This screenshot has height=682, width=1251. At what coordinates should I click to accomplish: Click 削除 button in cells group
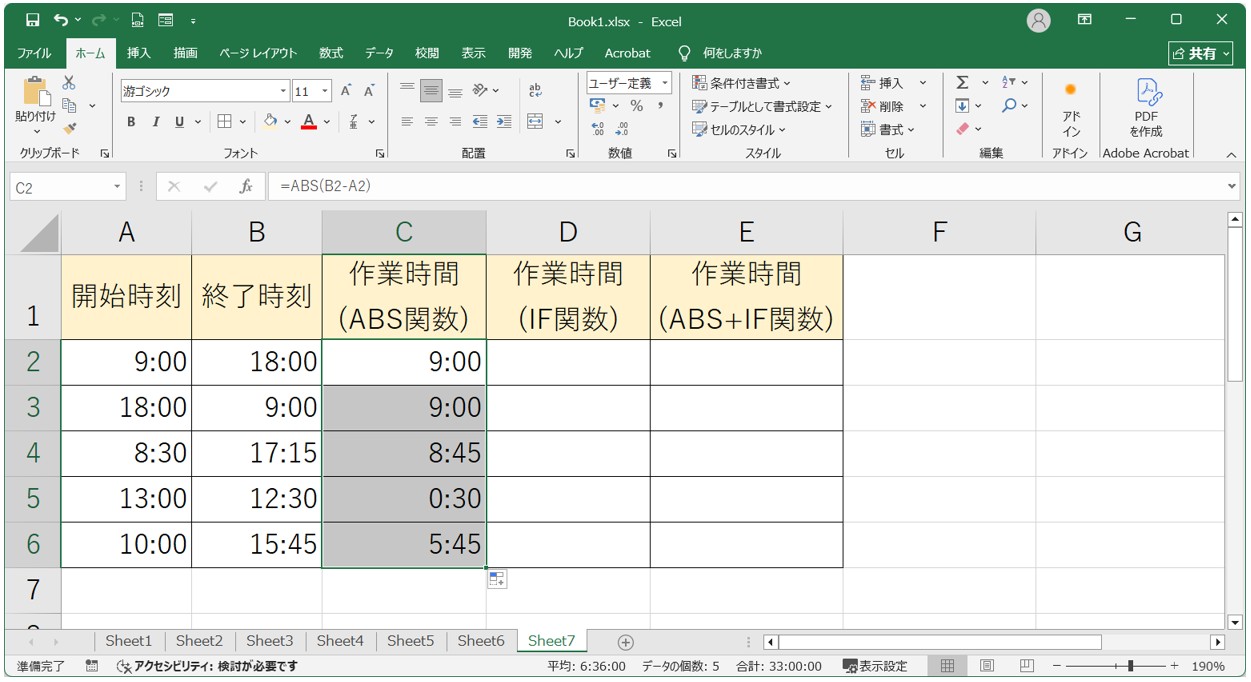(882, 106)
